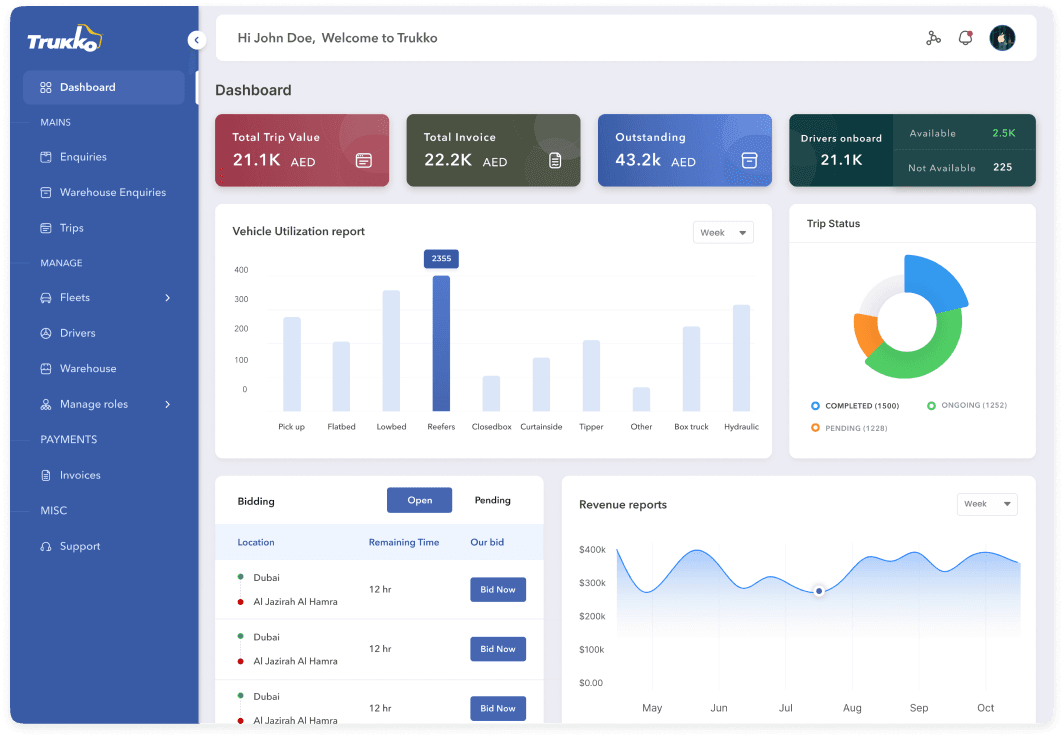Select the Outstanding card
The width and height of the screenshot is (1064, 738).
click(x=685, y=151)
